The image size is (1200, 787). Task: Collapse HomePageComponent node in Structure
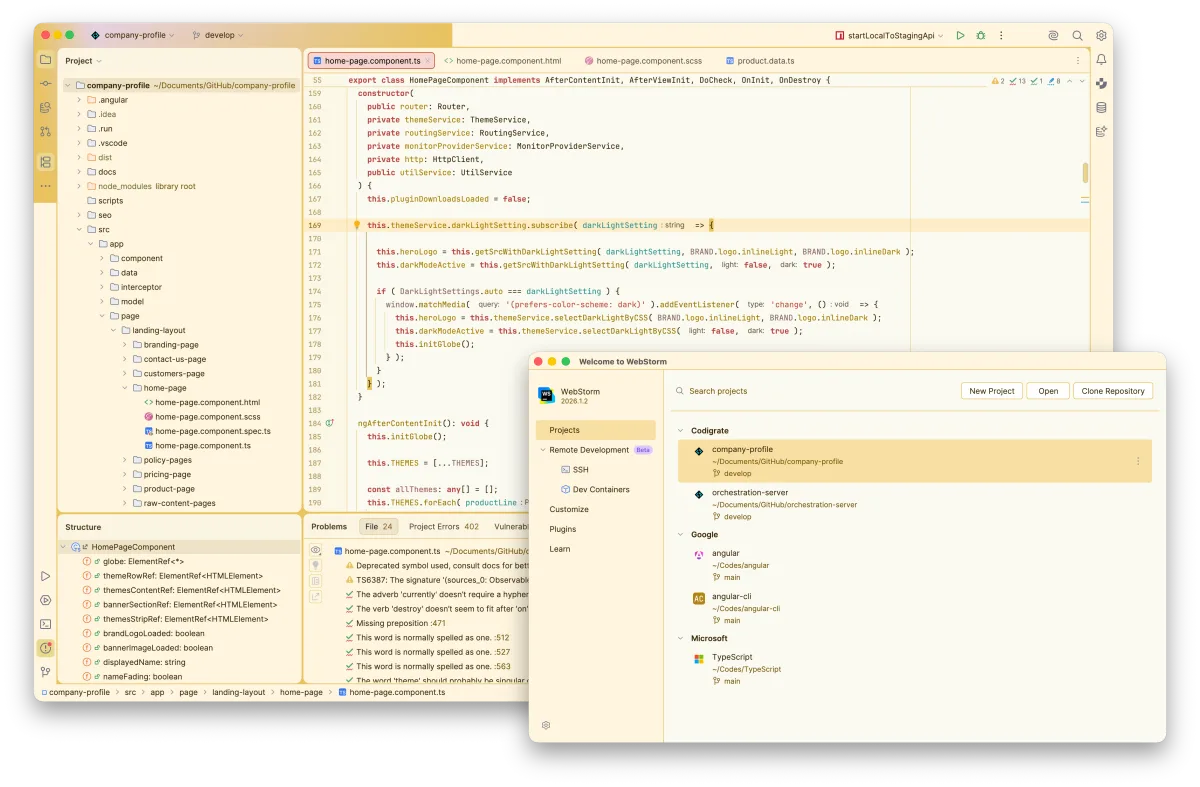[64, 547]
